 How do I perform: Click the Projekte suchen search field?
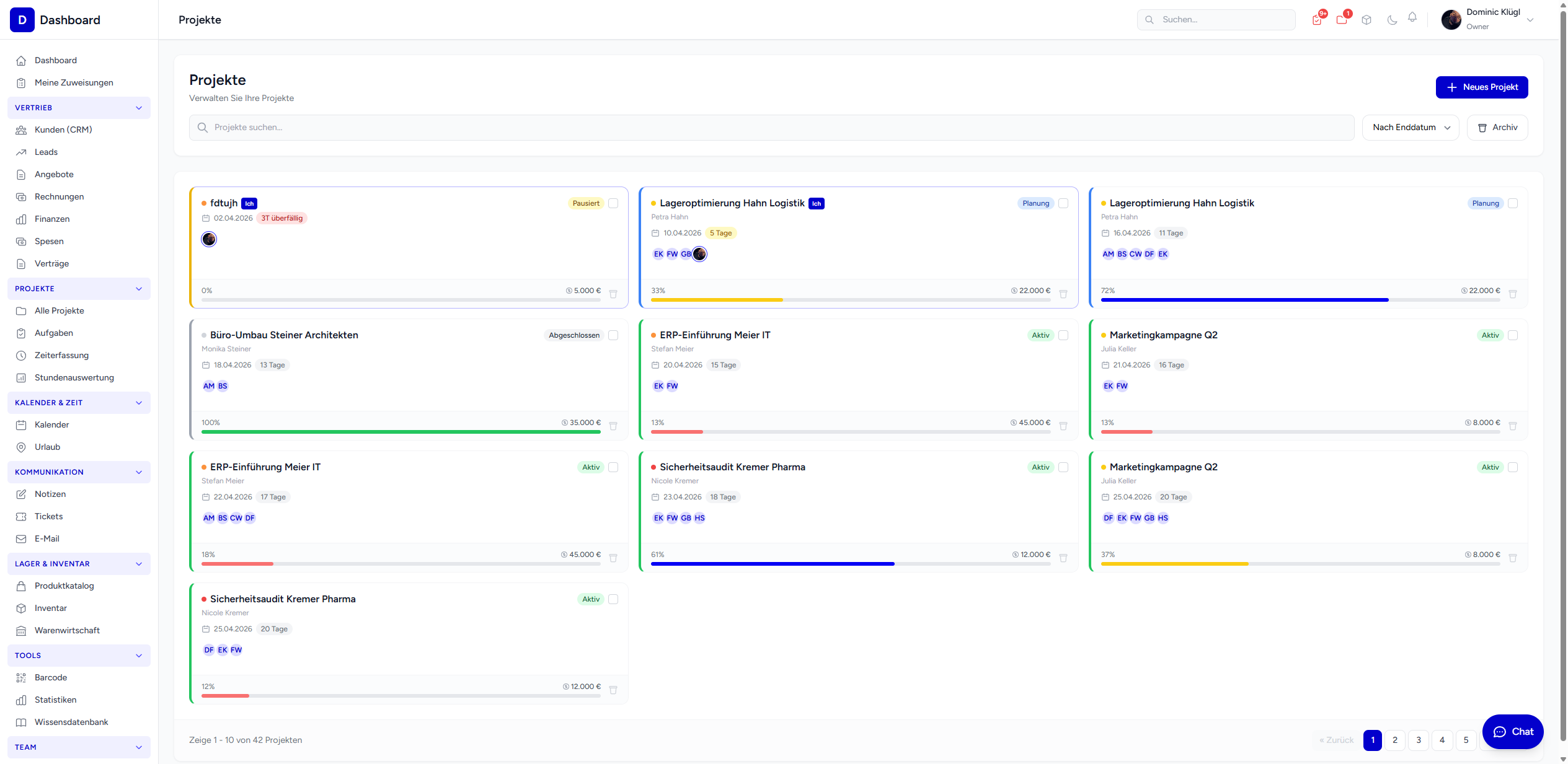click(x=771, y=128)
